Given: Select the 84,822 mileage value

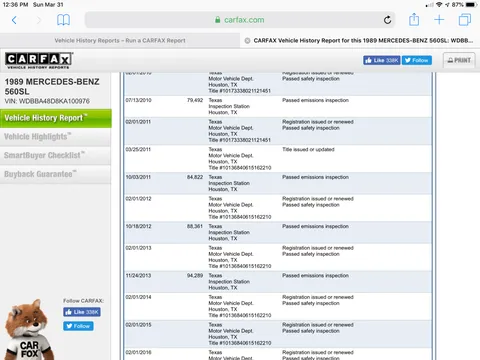Looking at the screenshot, I should pos(195,177).
